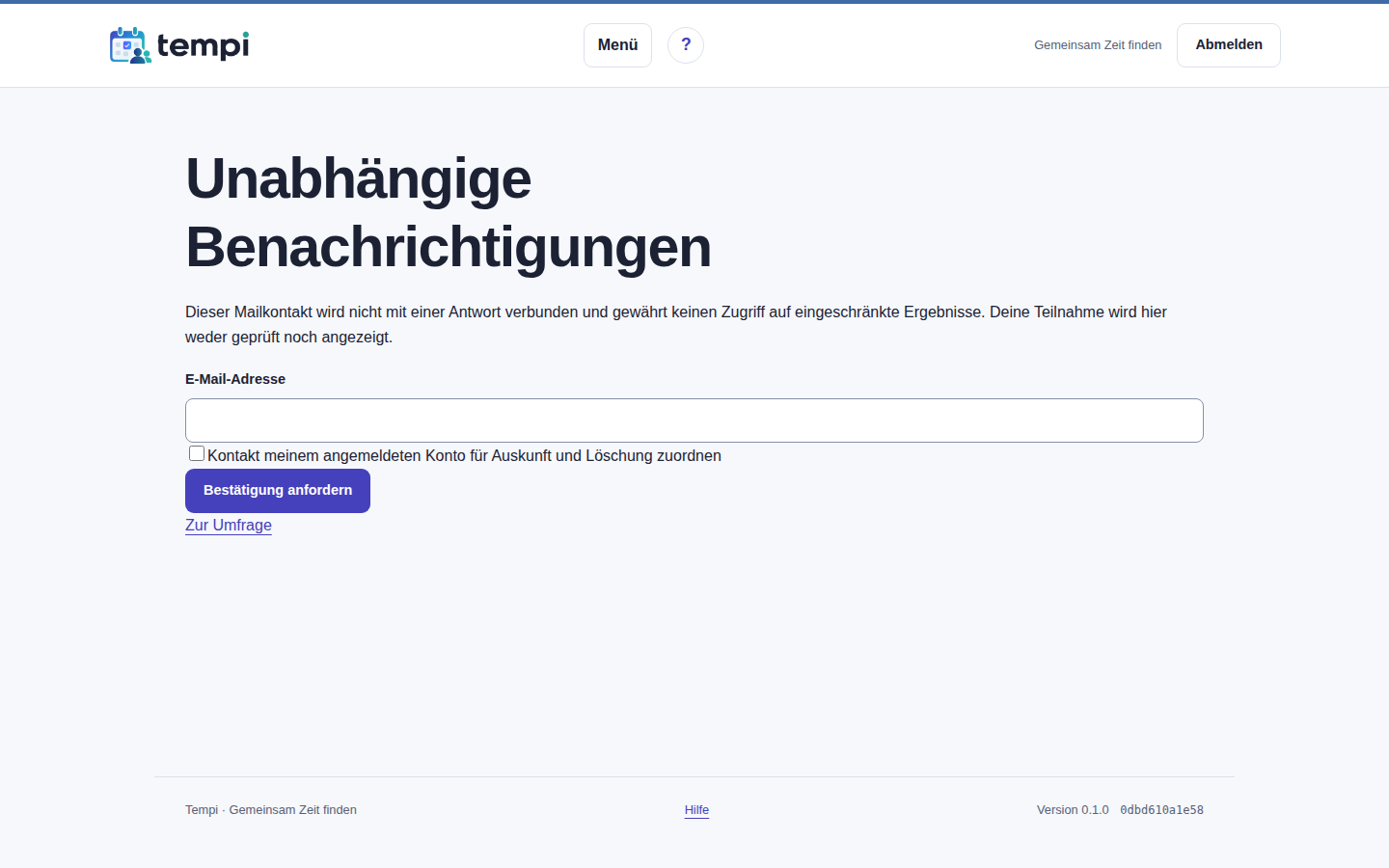
Task: Click the description paragraph starting Dieser Mailkontakt
Action: point(676,324)
